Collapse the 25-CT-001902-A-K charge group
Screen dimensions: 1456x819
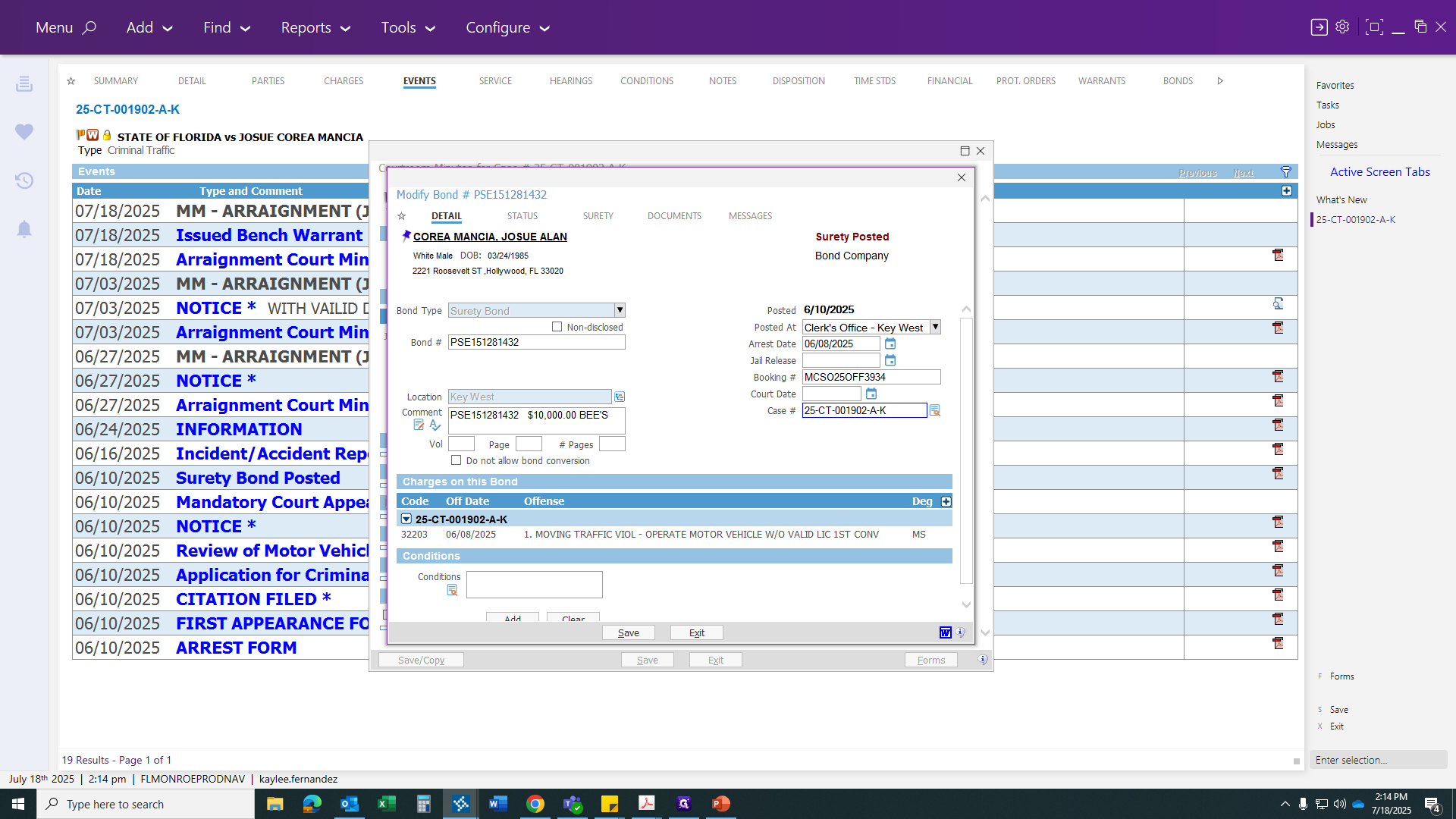click(406, 519)
